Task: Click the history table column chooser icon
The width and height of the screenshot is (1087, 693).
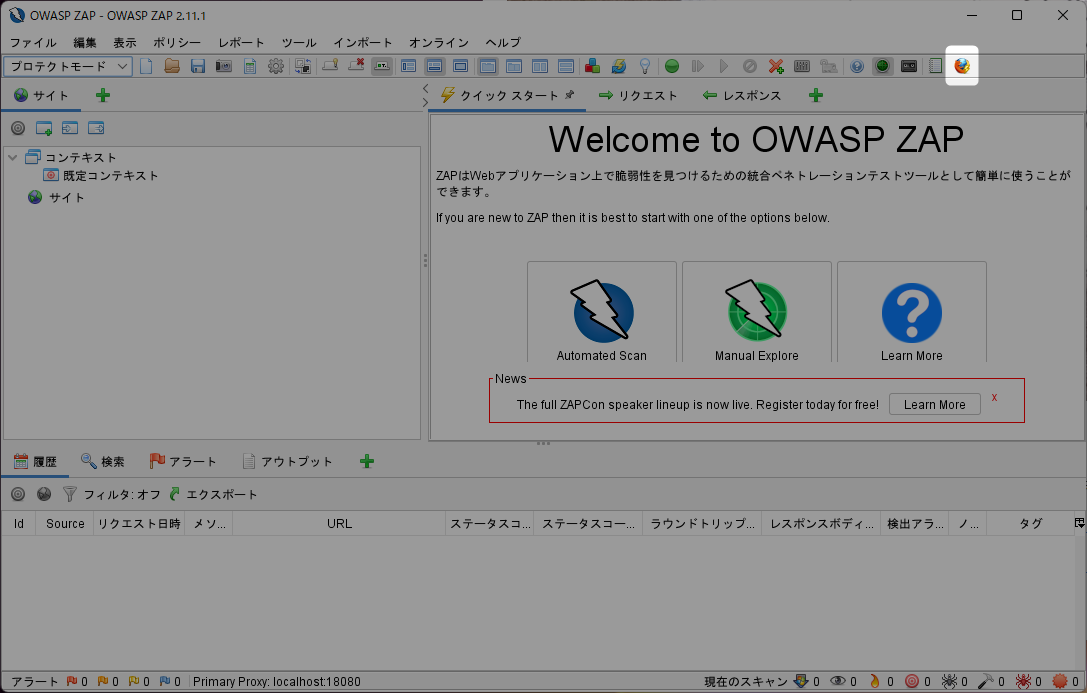Action: [x=1079, y=523]
